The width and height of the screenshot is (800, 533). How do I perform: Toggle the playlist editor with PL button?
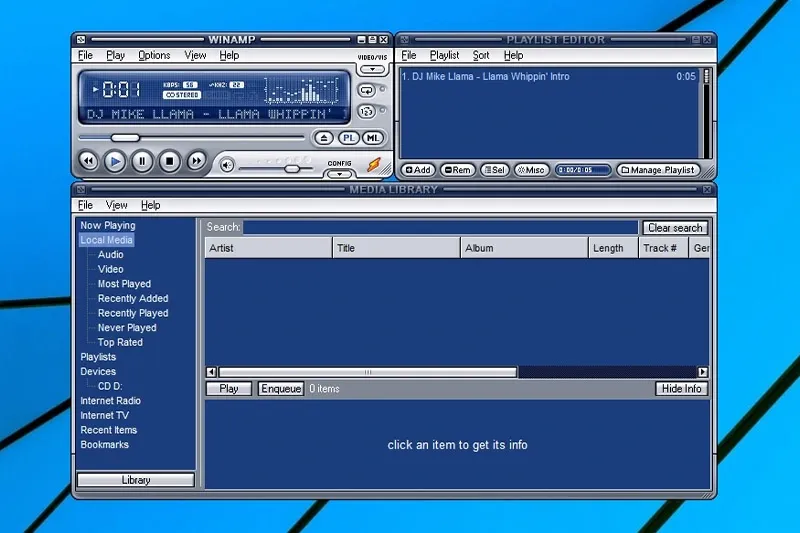(x=348, y=138)
